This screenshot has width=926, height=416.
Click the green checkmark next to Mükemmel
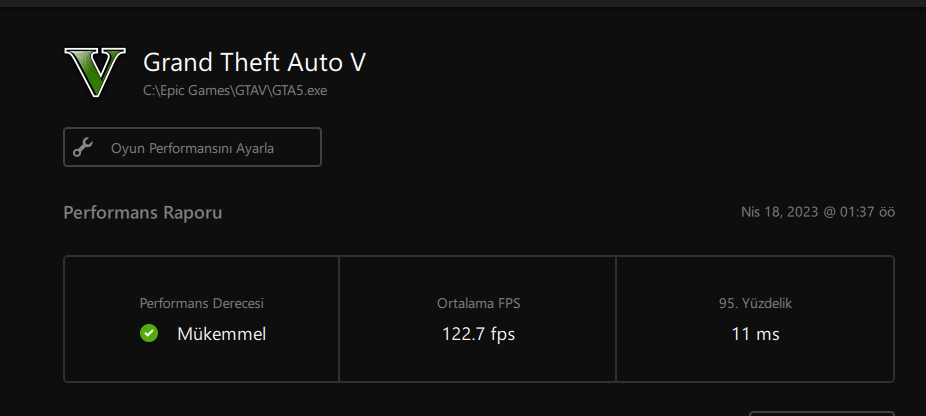point(149,334)
